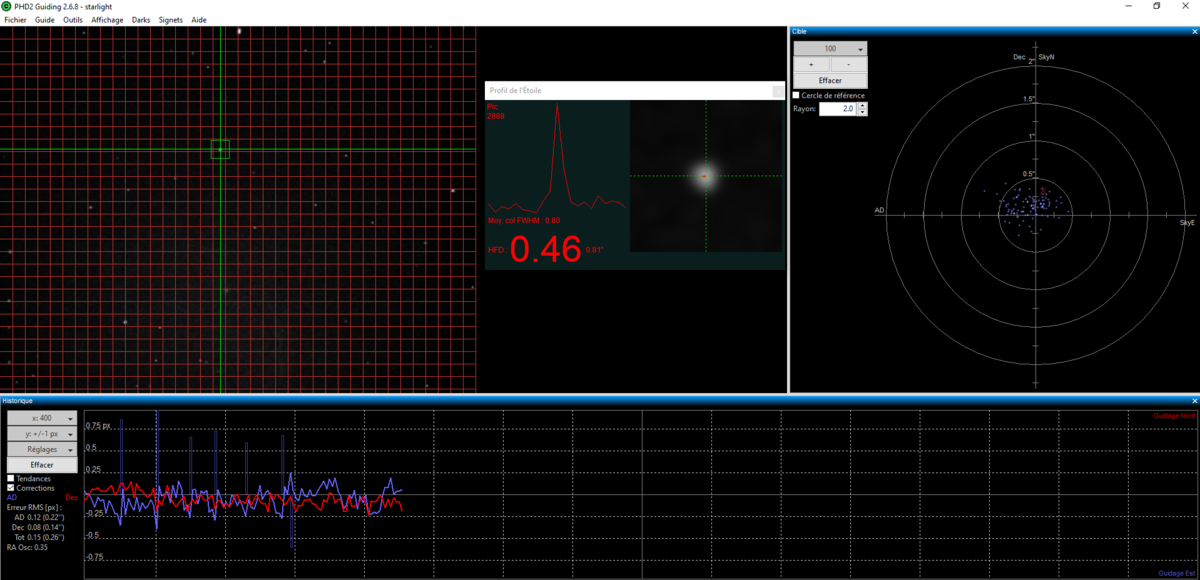Viewport: 1200px width, 580px height.
Task: Open the x: 400 scale dropdown
Action: click(x=42, y=418)
